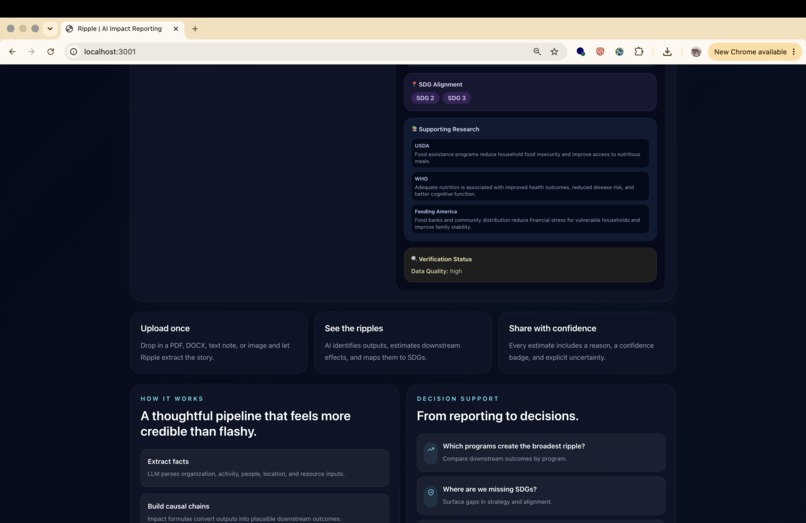
Task: Click trend arrow icon beside broadest ripple
Action: click(x=431, y=450)
